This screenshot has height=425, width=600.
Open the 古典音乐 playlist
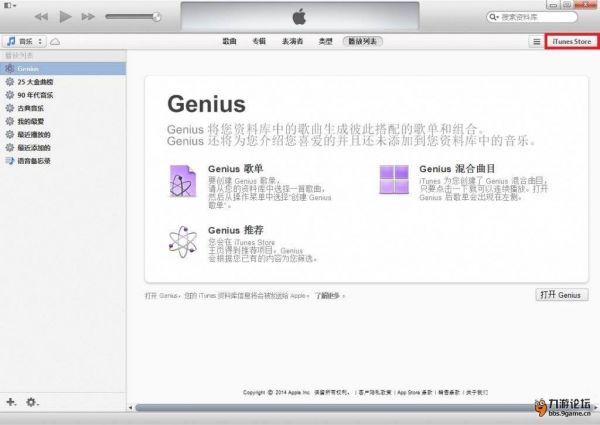[31, 107]
